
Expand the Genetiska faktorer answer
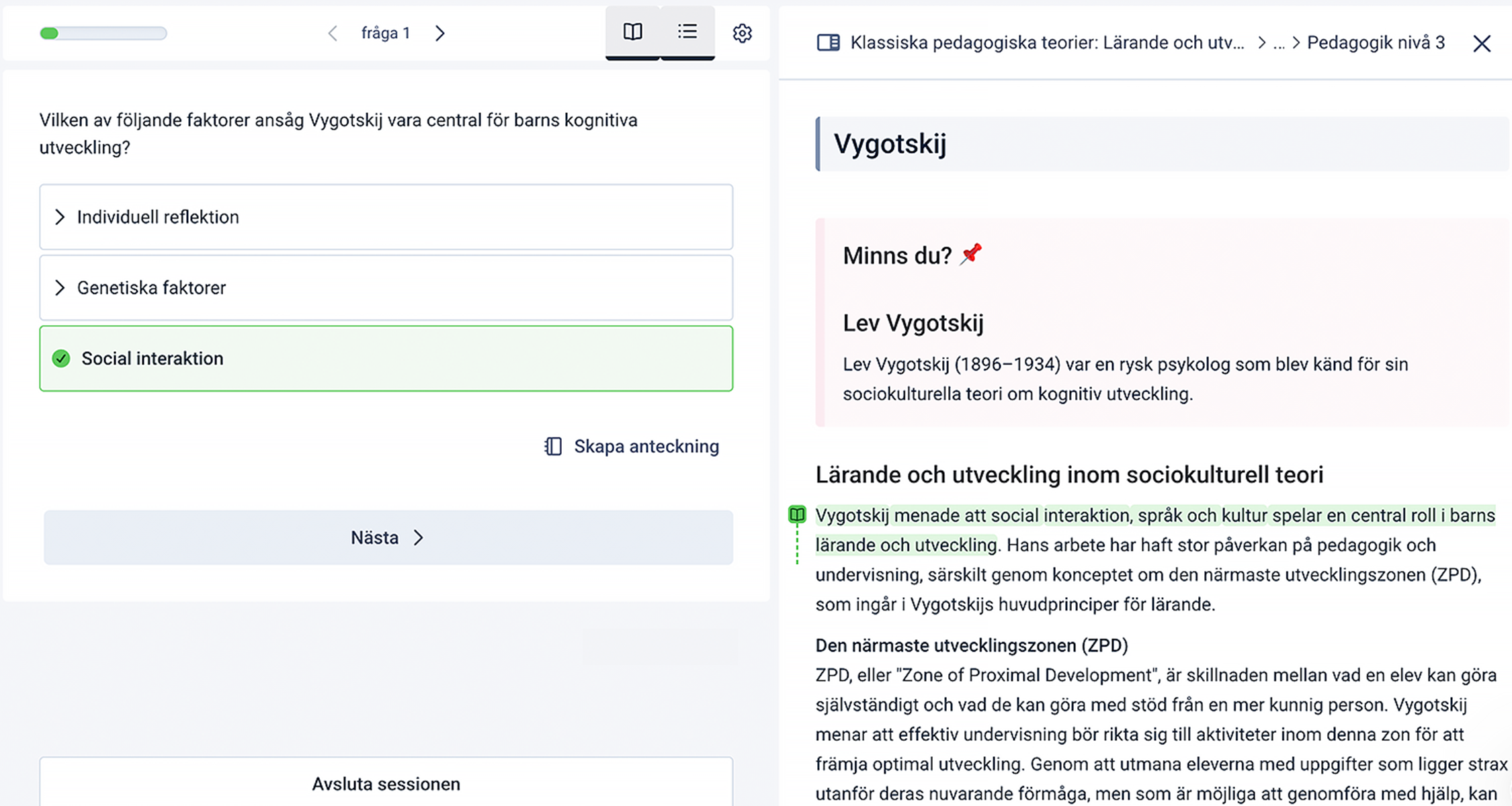point(386,287)
